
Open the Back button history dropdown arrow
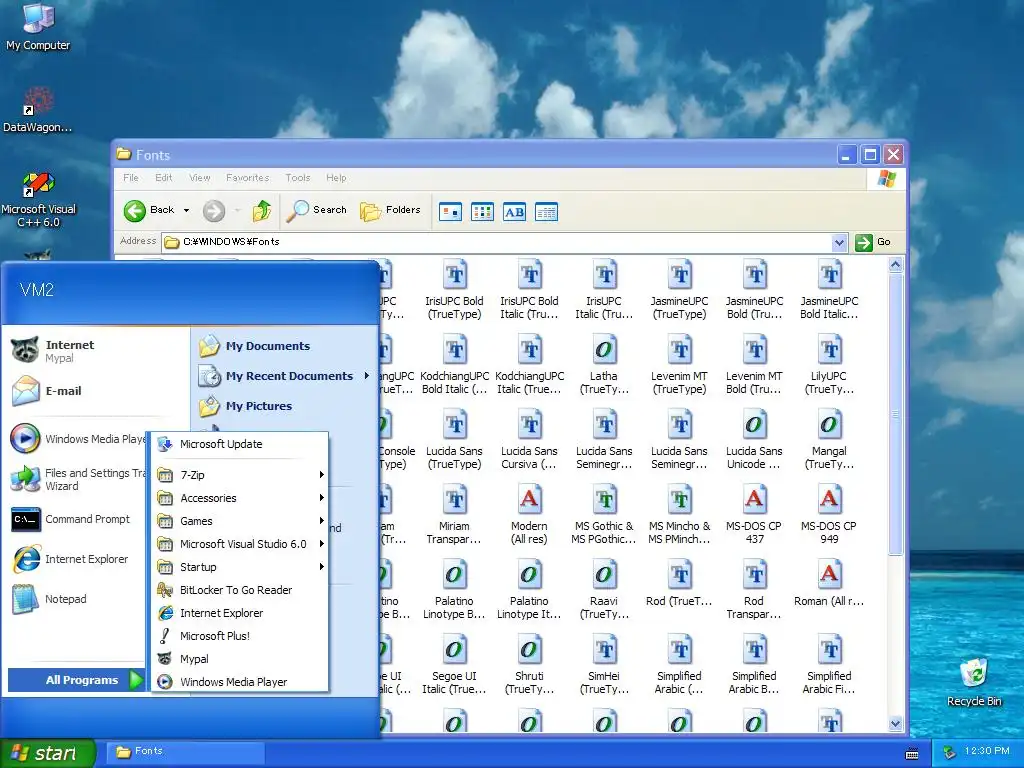pyautogui.click(x=186, y=210)
